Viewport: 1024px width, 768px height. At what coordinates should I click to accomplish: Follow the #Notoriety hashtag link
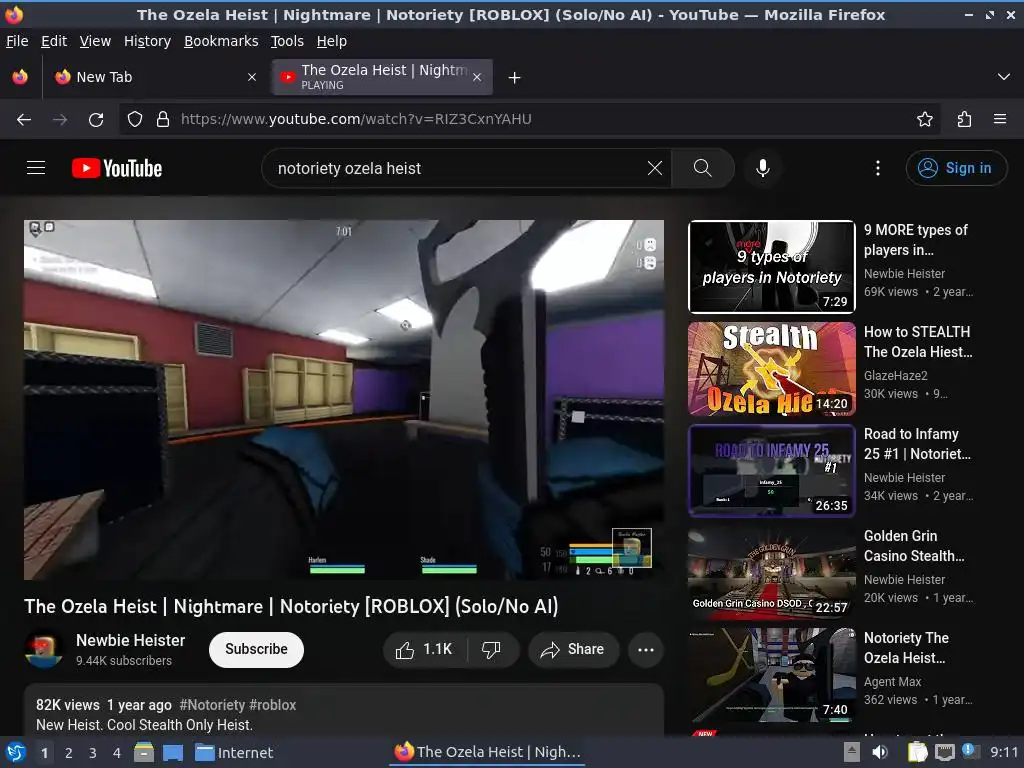212,705
